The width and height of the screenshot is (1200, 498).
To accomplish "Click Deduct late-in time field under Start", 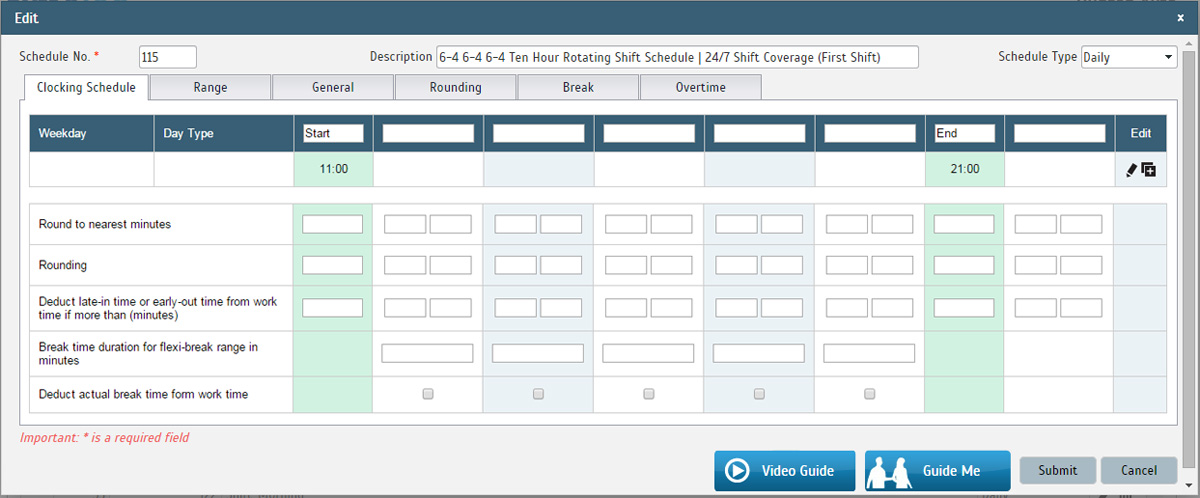I will point(333,307).
